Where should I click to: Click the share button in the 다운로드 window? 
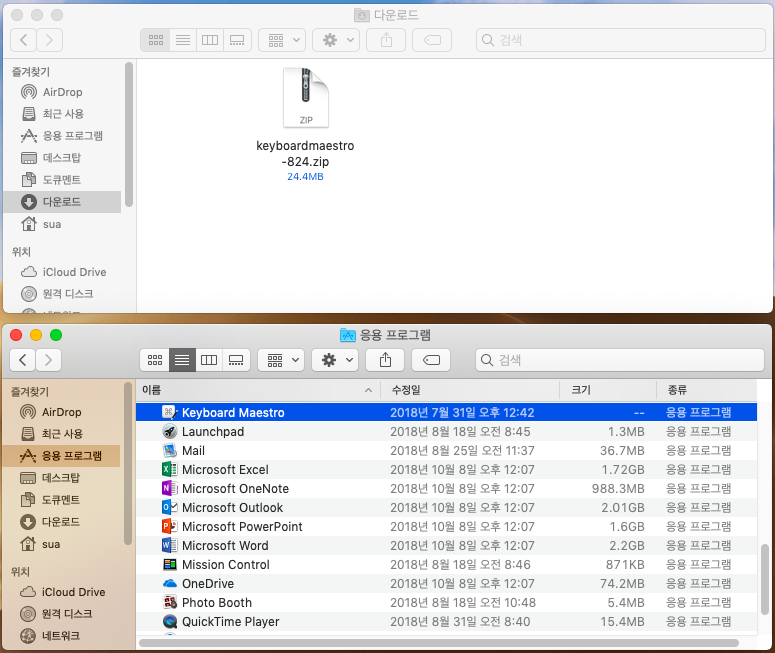coord(386,40)
